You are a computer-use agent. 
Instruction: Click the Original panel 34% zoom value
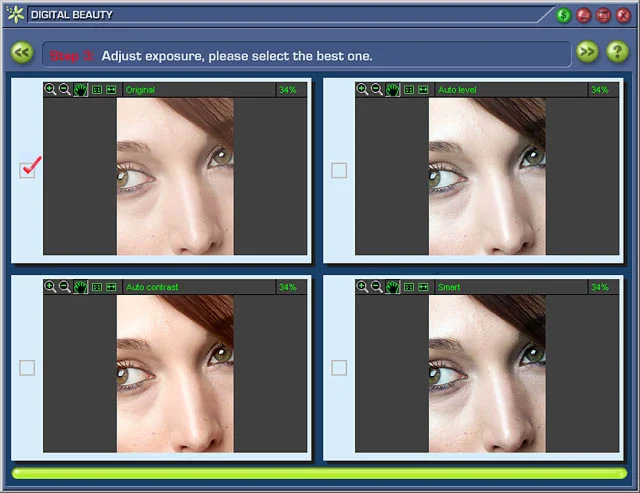click(x=288, y=90)
